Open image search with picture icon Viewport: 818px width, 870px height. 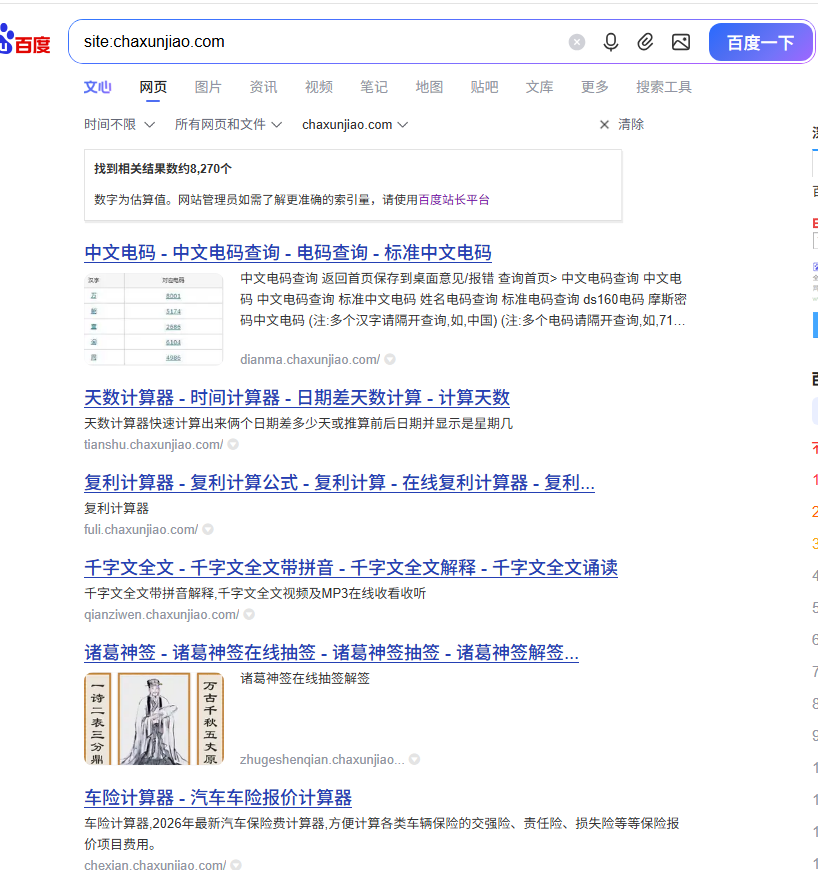(680, 42)
